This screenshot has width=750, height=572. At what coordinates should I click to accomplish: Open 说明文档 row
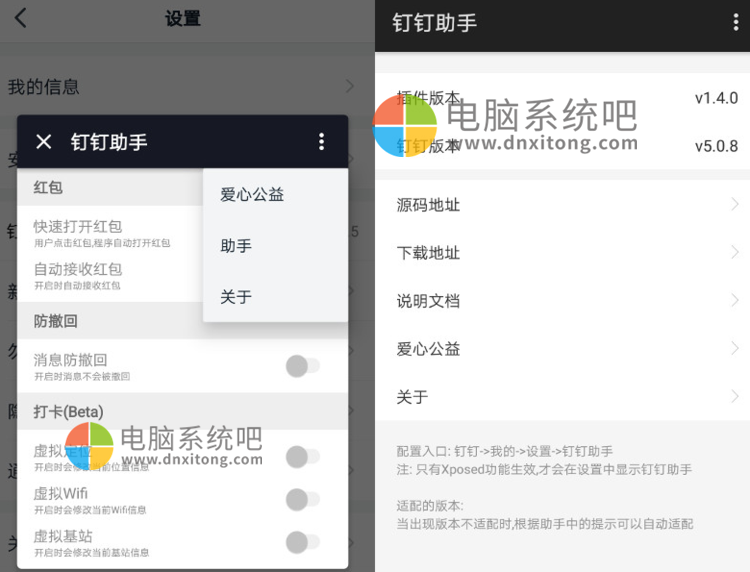(562, 301)
